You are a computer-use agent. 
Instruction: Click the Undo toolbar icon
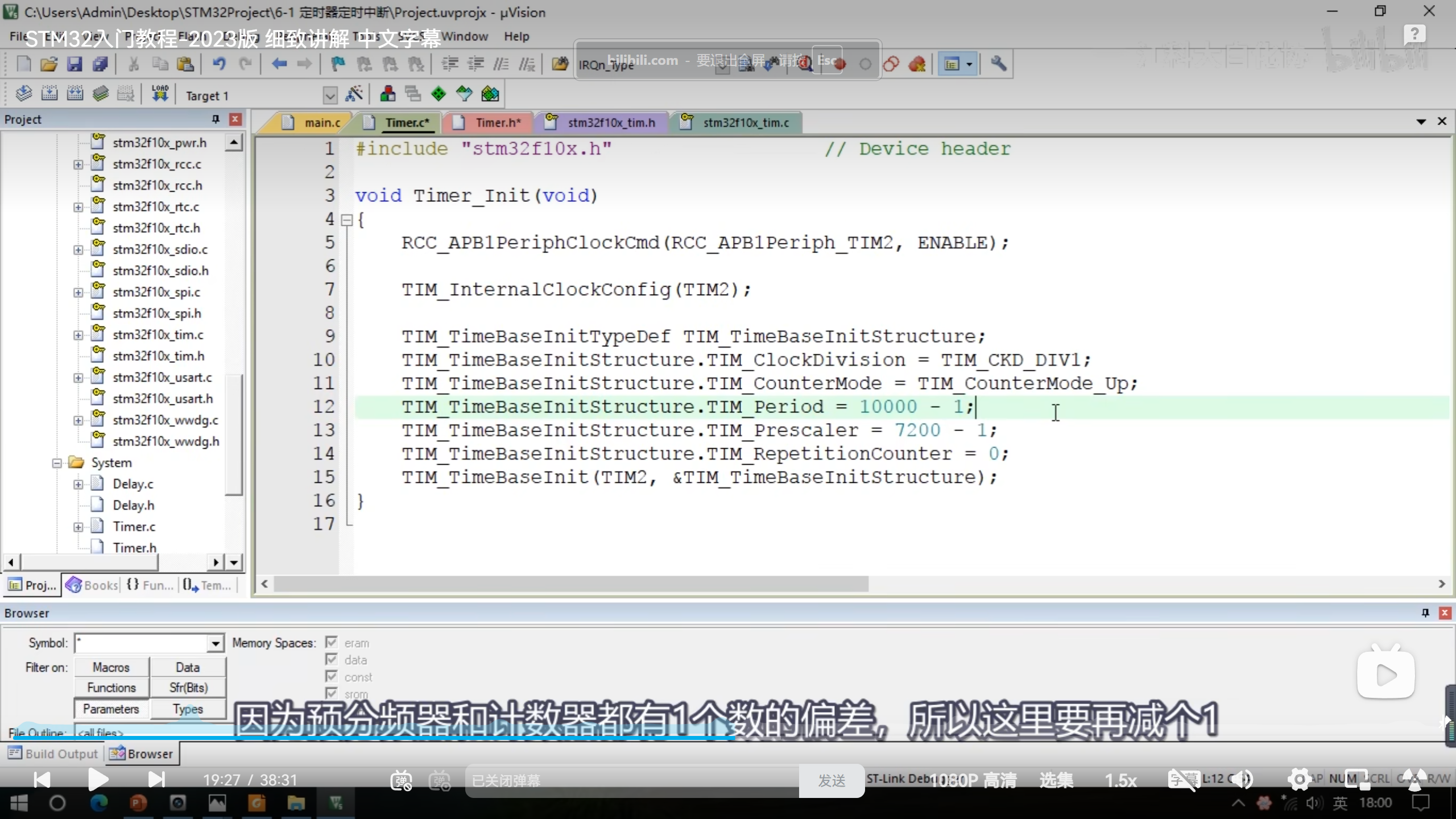coord(219,64)
